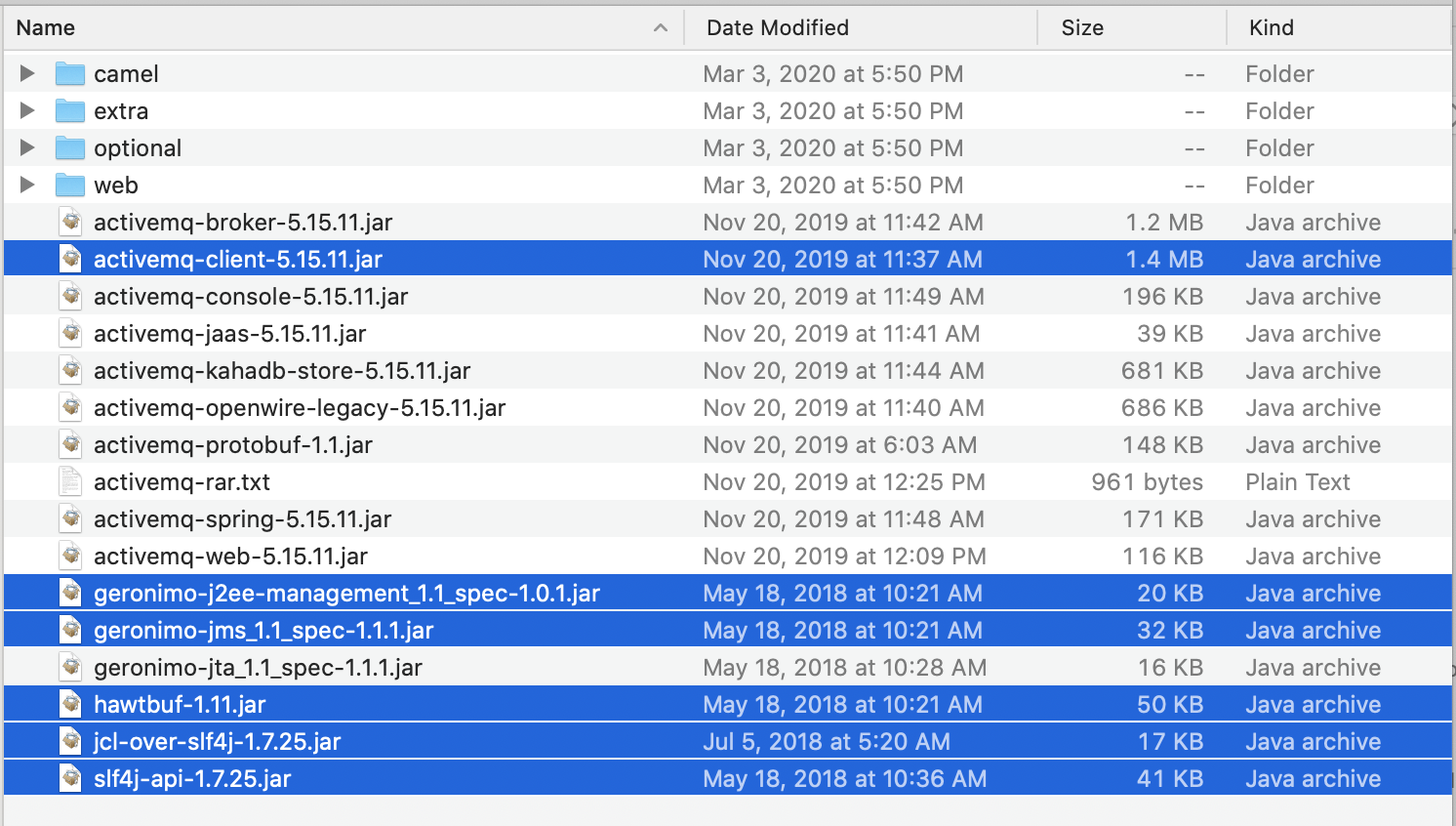
Task: Click file name geronimo-jta_1.1_spec-1.1.1.jar
Action: pyautogui.click(x=258, y=668)
